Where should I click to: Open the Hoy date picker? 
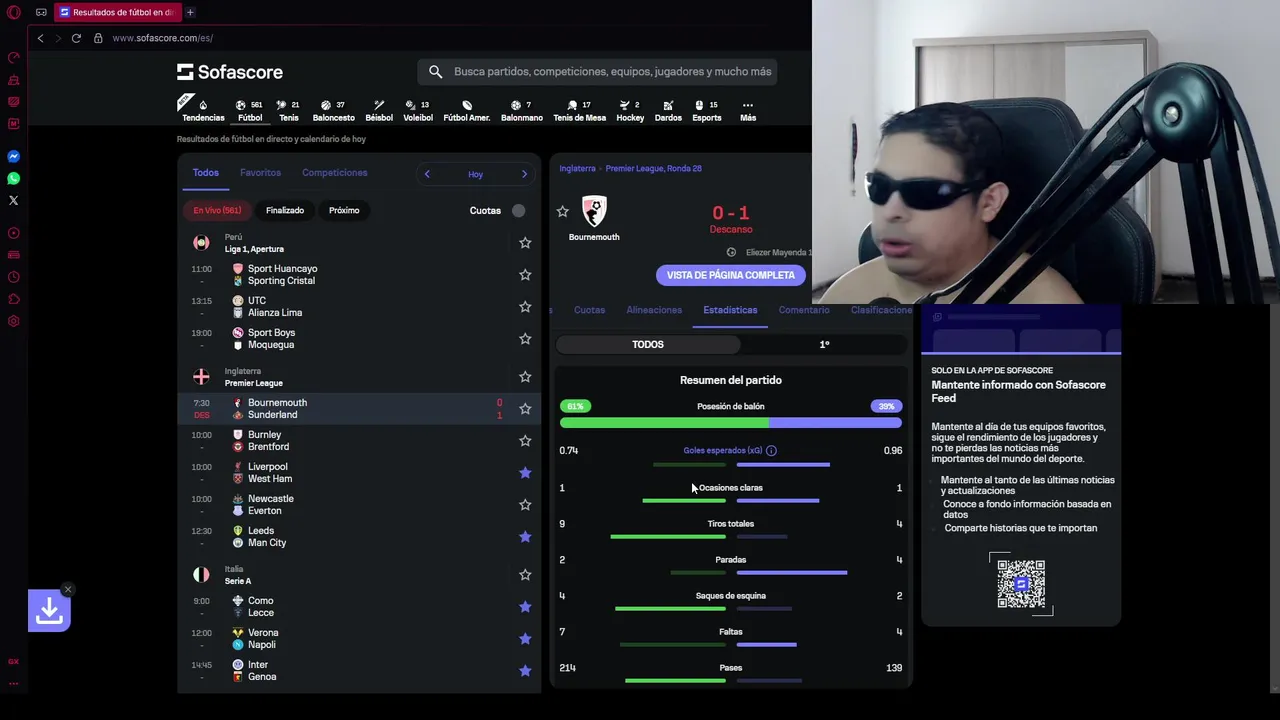click(475, 174)
